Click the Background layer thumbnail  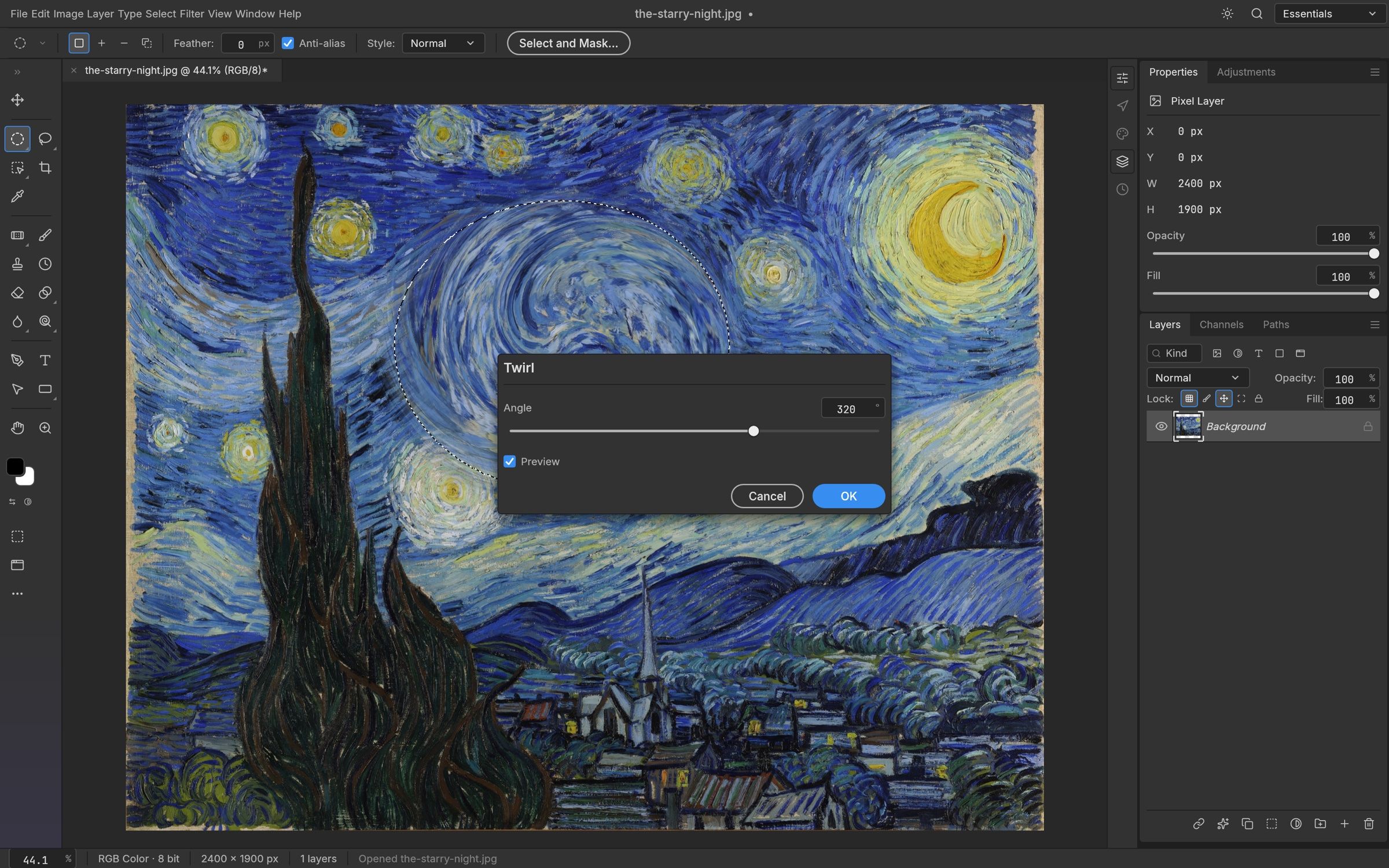pyautogui.click(x=1188, y=426)
